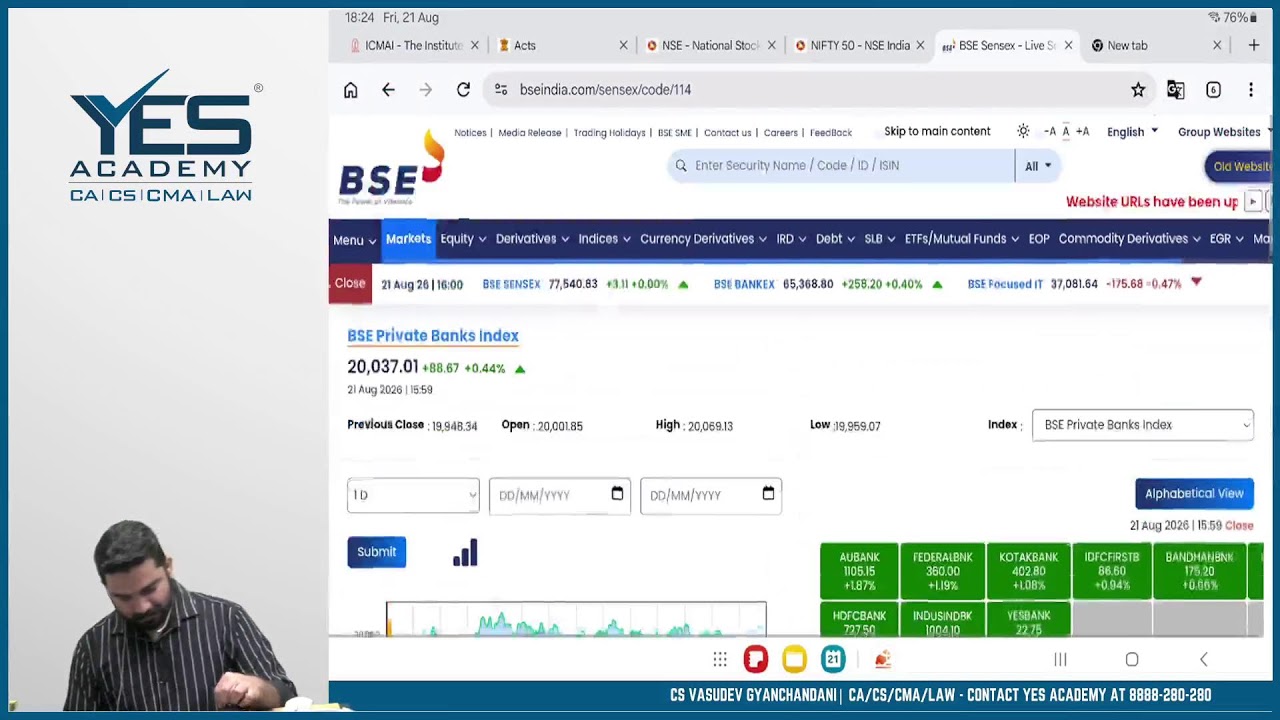Go to browser home page
The height and width of the screenshot is (720, 1280).
(350, 90)
